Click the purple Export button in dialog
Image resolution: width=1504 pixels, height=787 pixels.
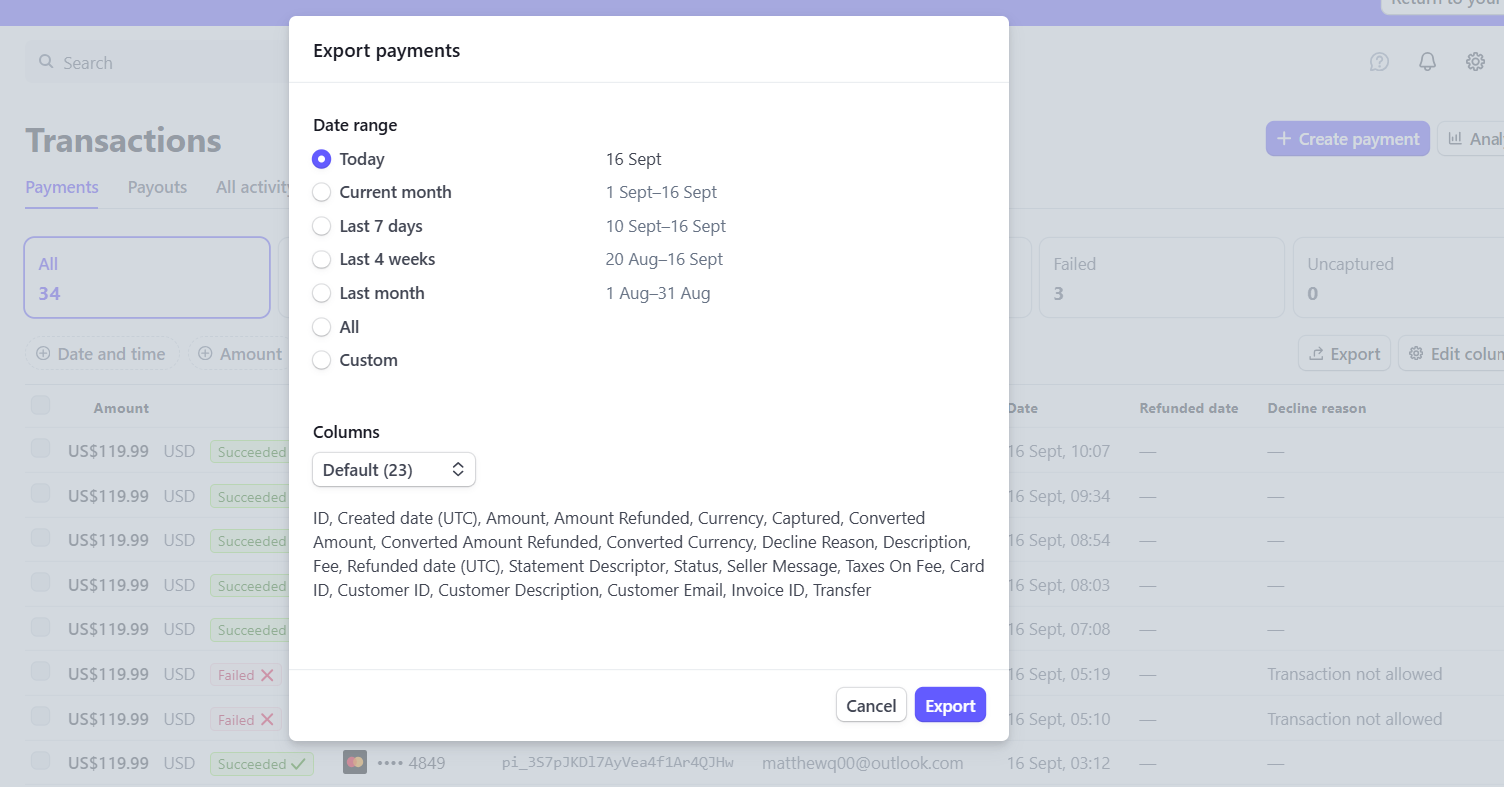pyautogui.click(x=950, y=705)
